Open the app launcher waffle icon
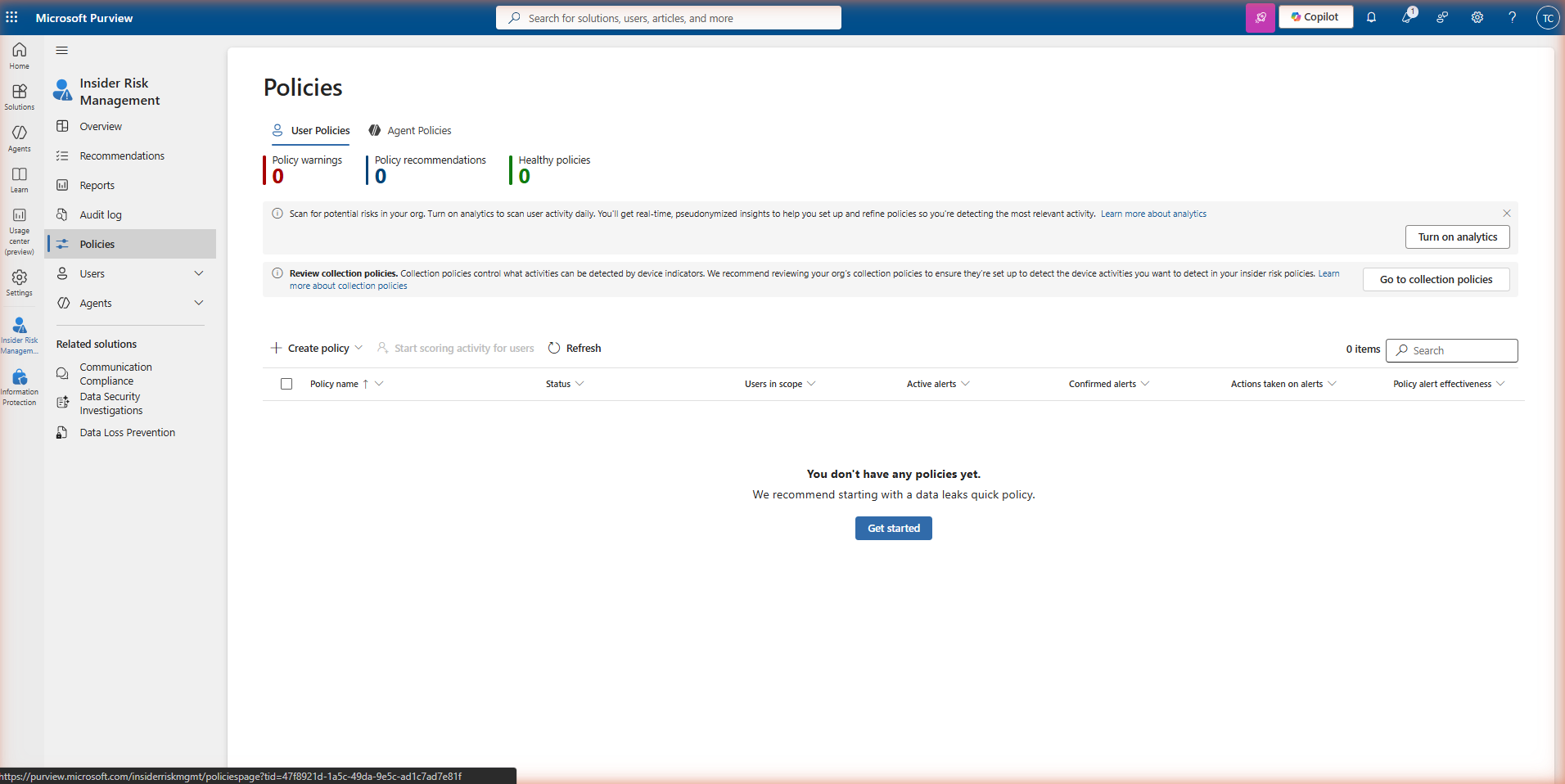The width and height of the screenshot is (1565, 784). coord(12,17)
